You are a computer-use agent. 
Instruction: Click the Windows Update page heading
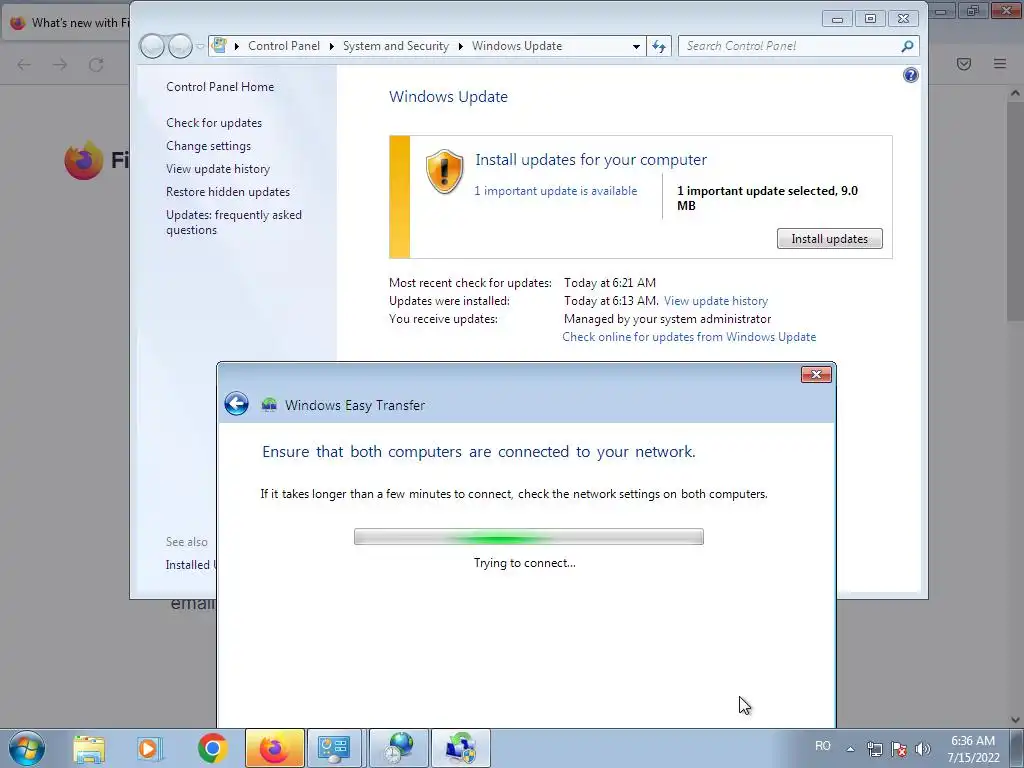(x=448, y=97)
